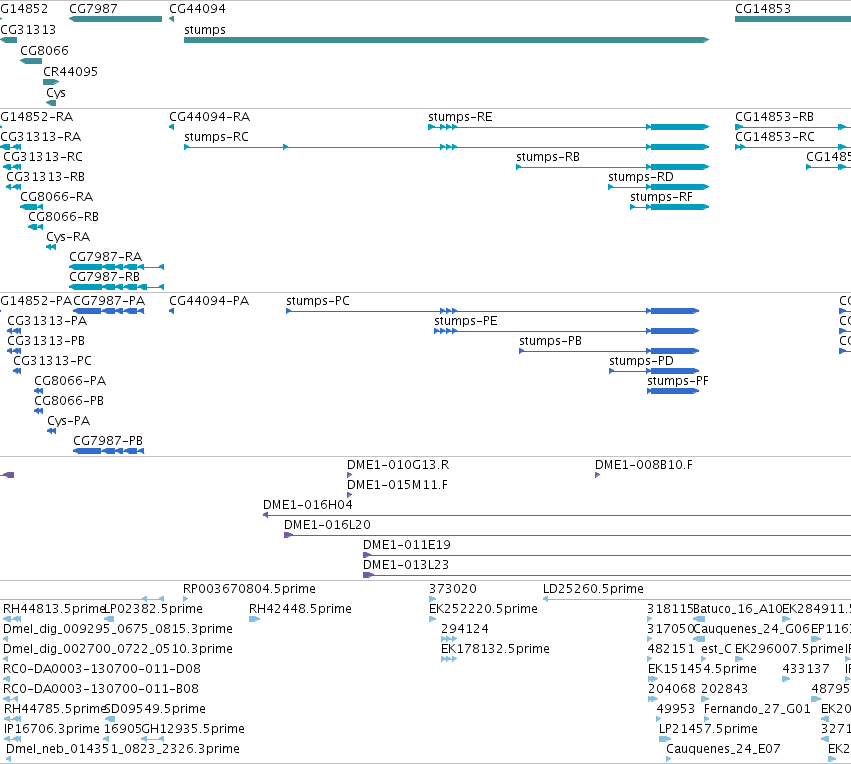Select the CR44095 gene label
The width and height of the screenshot is (851, 764).
pos(71,72)
